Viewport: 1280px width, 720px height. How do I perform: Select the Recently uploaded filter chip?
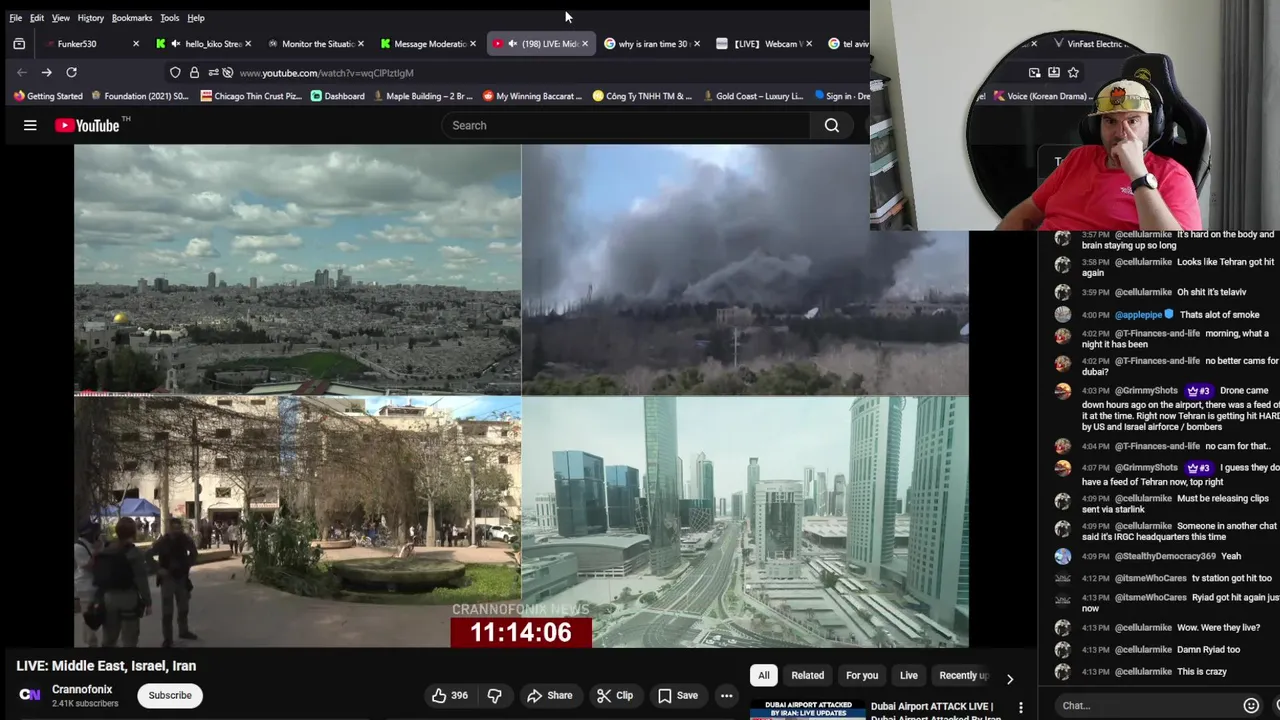tap(963, 675)
